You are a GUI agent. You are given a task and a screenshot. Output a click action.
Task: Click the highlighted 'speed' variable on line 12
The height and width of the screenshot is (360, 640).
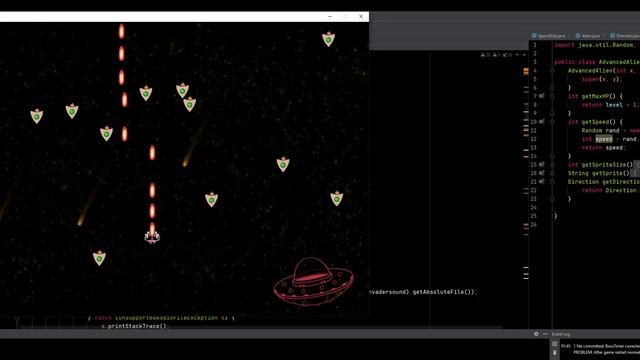coord(604,139)
